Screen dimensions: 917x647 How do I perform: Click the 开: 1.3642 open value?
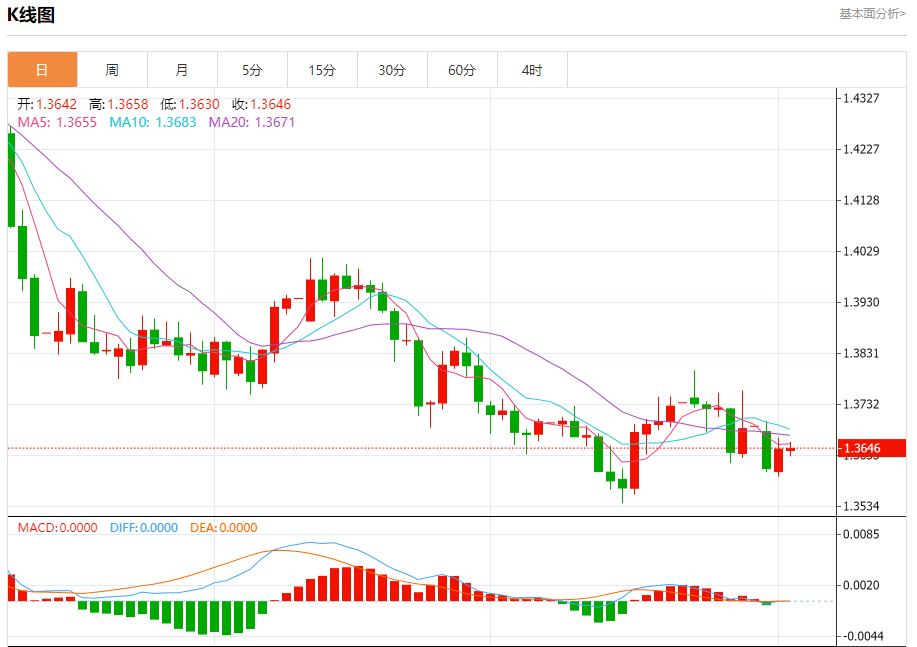click(x=47, y=104)
